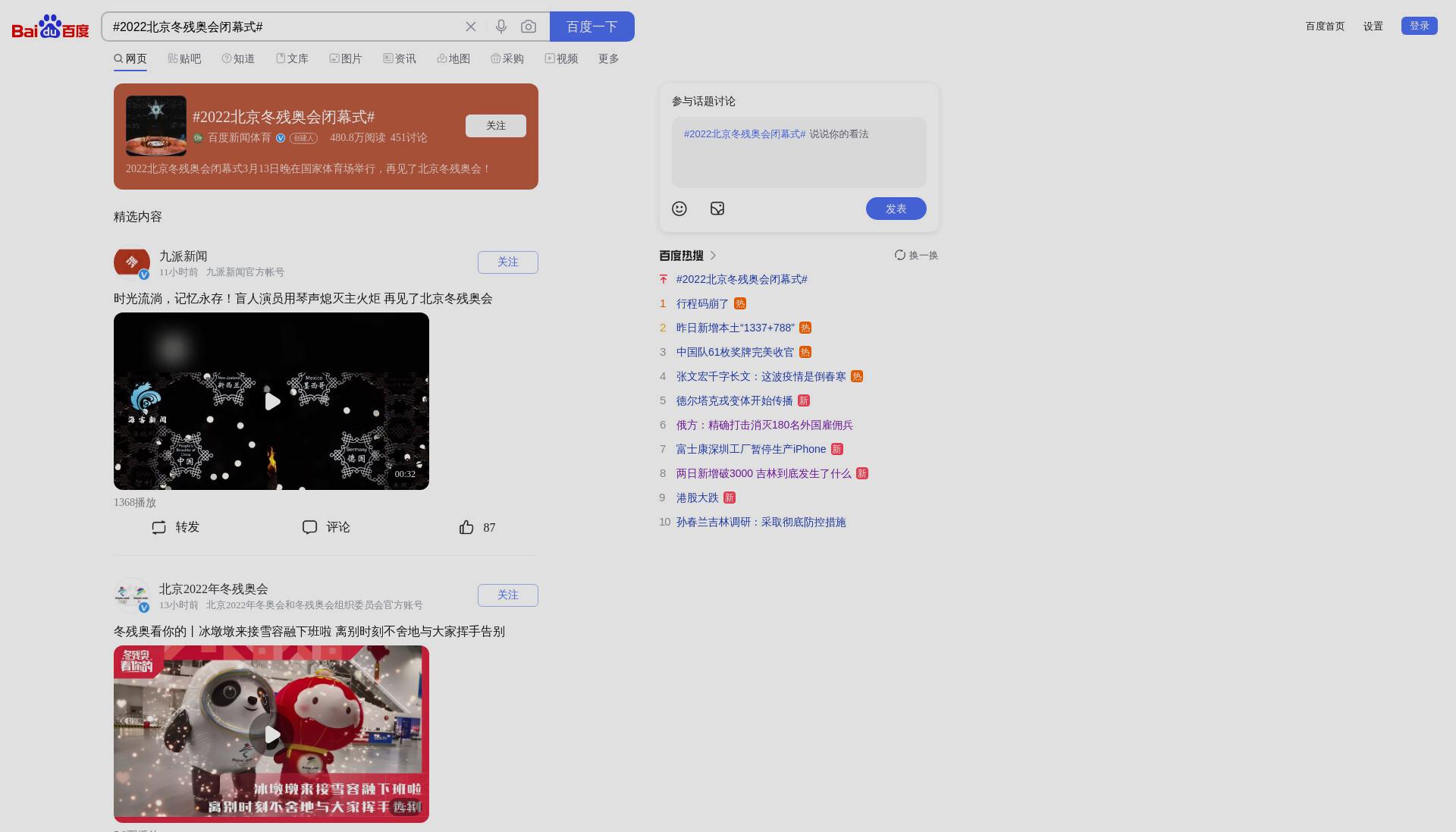This screenshot has width=1456, height=832.
Task: Refresh hot list with 换一换
Action: (916, 256)
